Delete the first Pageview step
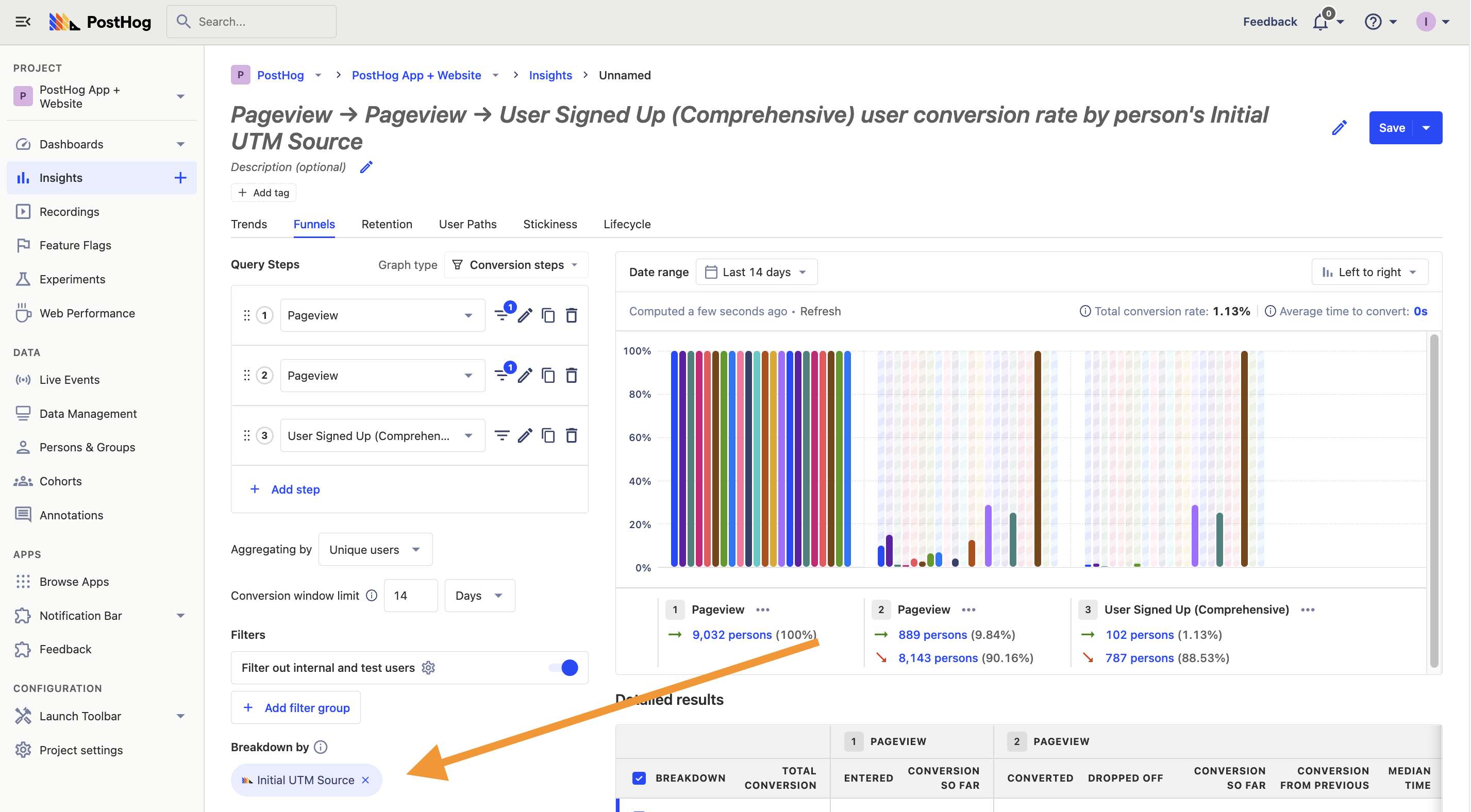1471x812 pixels. tap(572, 315)
